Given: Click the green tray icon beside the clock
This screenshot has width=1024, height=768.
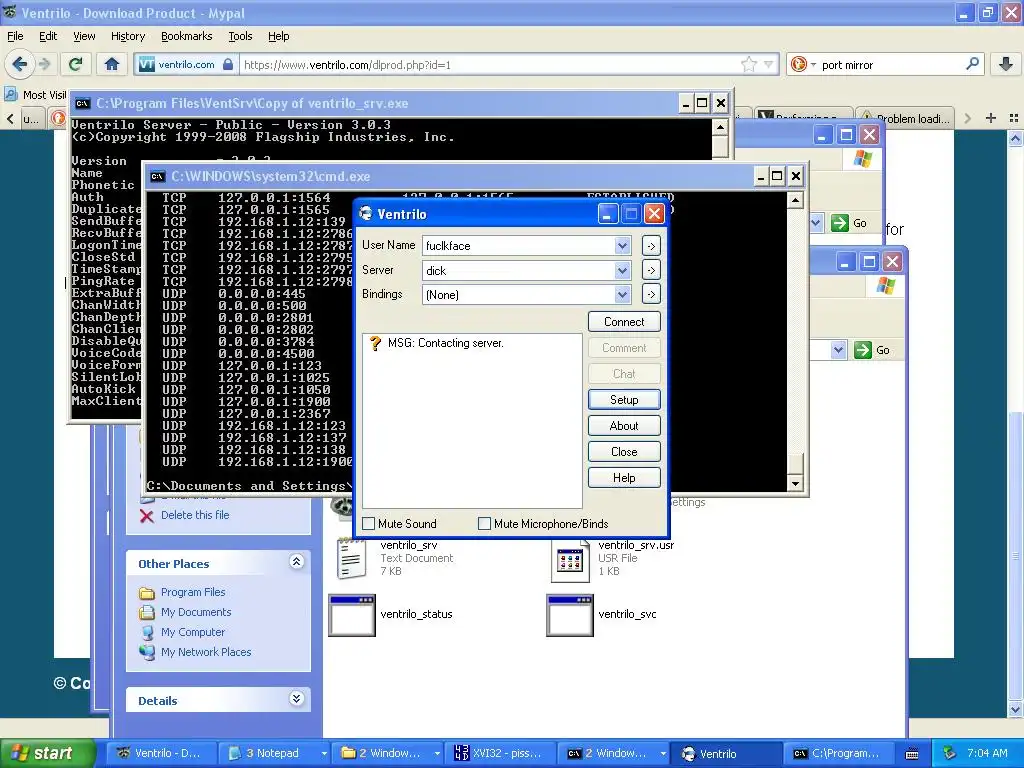Looking at the screenshot, I should tap(949, 753).
